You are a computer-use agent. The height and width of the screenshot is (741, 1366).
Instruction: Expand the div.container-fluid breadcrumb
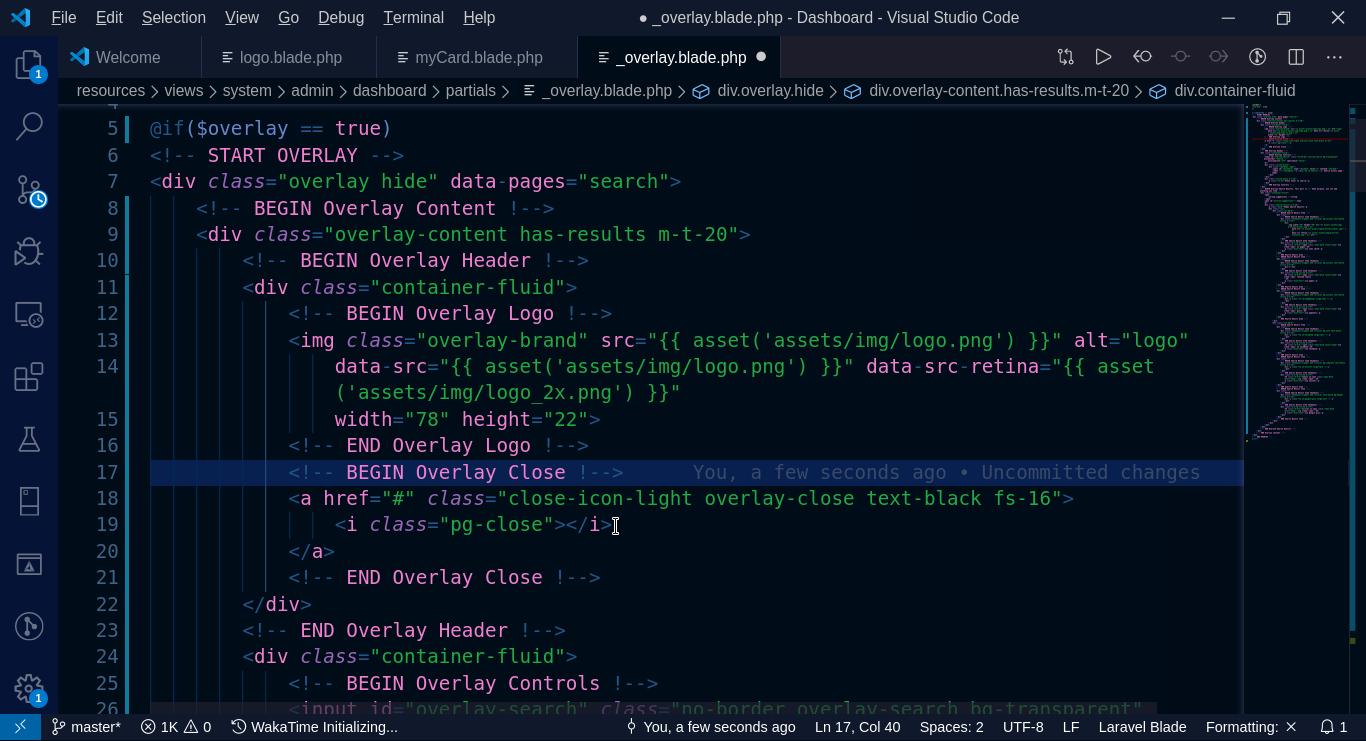(x=1234, y=91)
